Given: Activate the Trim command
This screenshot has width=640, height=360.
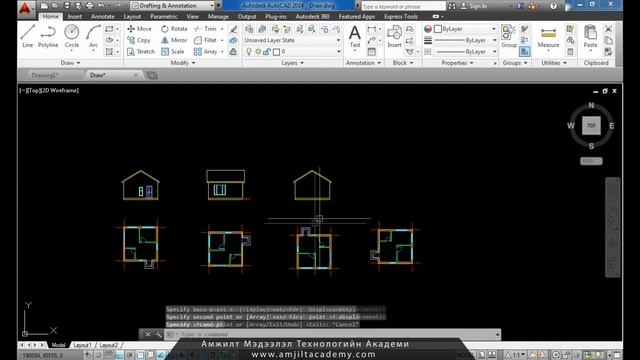Looking at the screenshot, I should pos(206,29).
